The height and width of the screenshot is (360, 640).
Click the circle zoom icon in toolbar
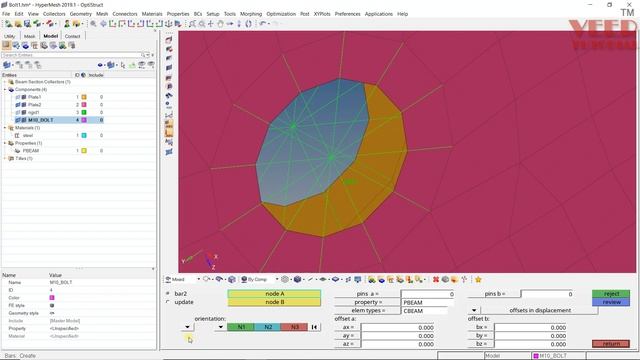[x=202, y=24]
